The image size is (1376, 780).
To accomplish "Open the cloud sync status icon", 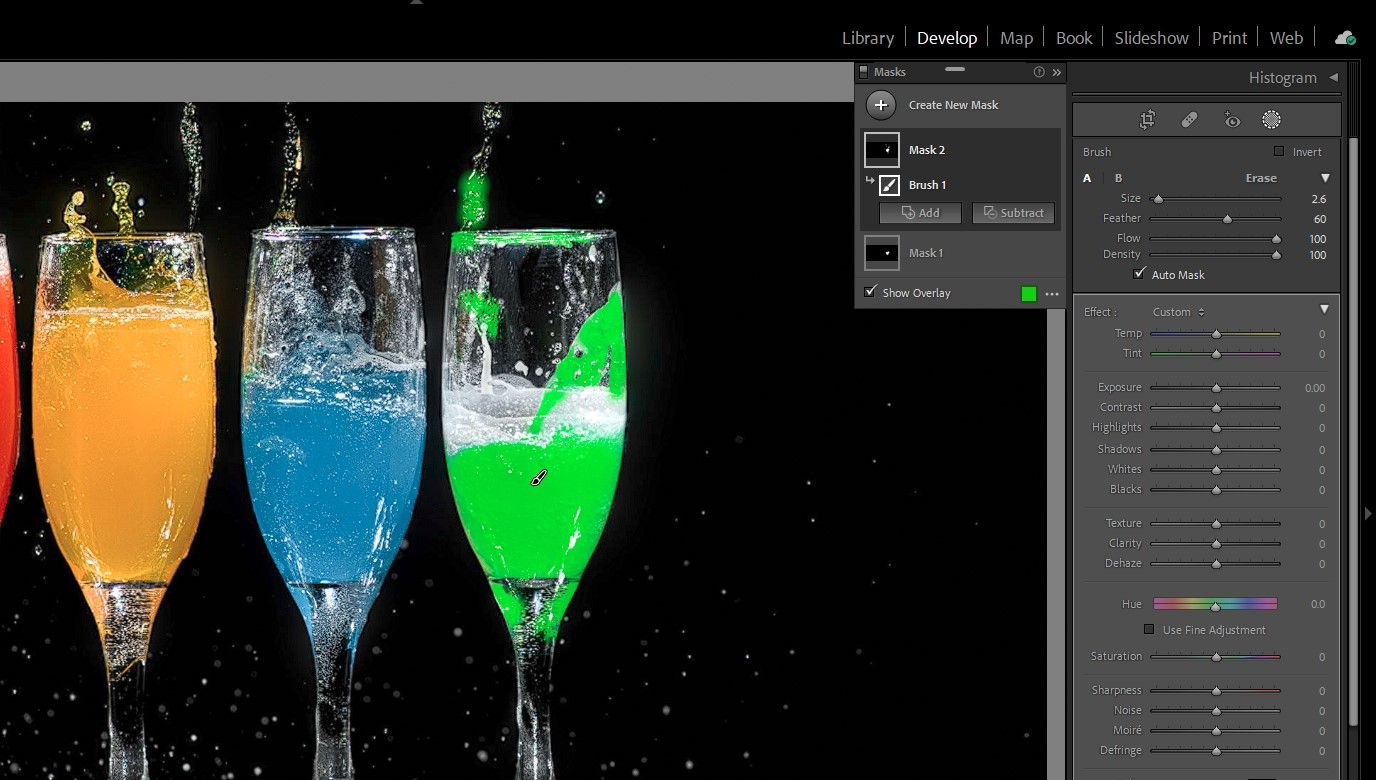I will click(x=1345, y=38).
